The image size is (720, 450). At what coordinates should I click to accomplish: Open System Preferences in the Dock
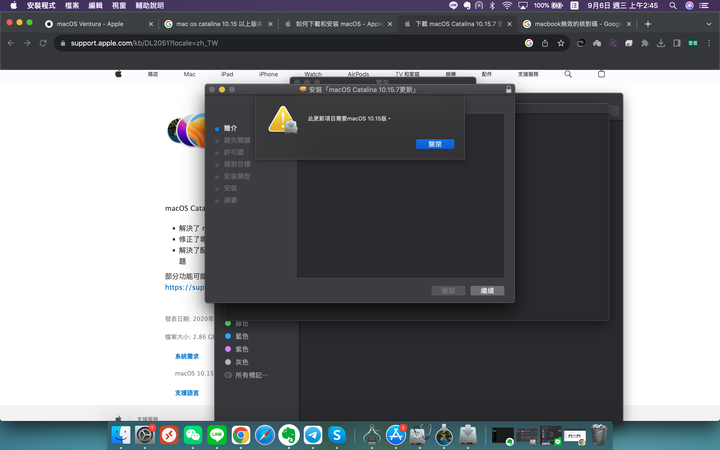(x=145, y=434)
